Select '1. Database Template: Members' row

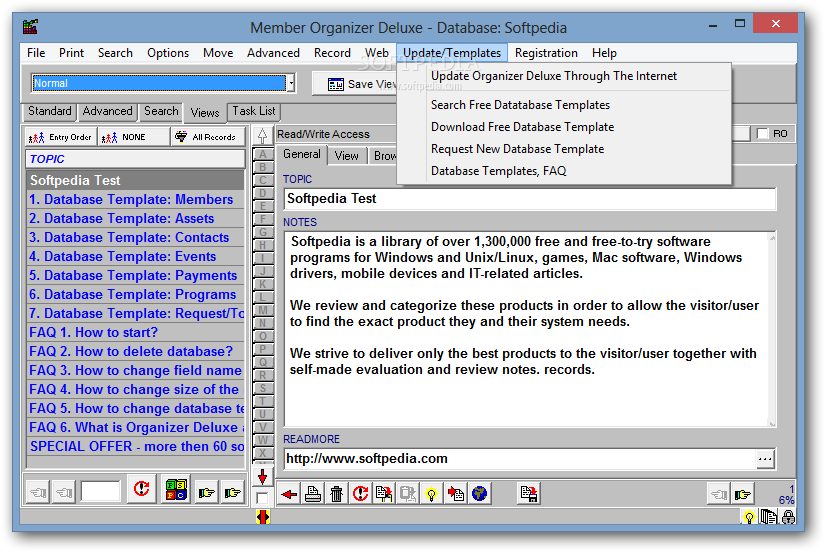coord(135,199)
